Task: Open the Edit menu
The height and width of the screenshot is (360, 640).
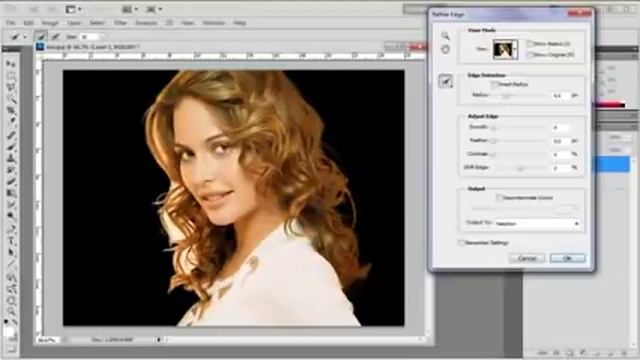Action: coord(28,23)
